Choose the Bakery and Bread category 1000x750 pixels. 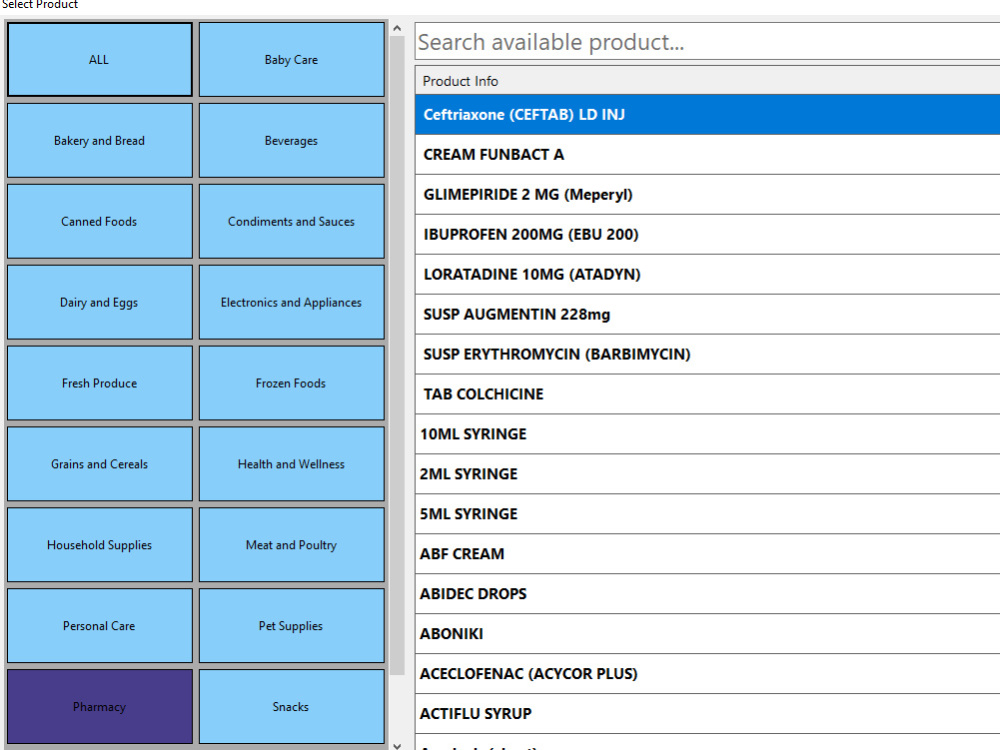click(99, 140)
